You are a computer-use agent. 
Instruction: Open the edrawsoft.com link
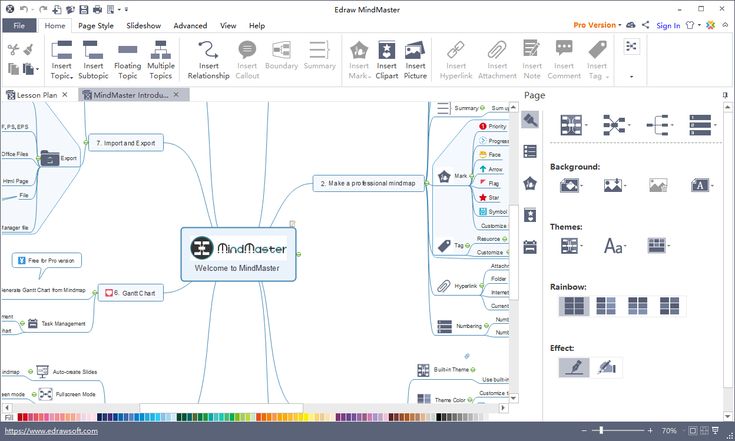point(51,431)
